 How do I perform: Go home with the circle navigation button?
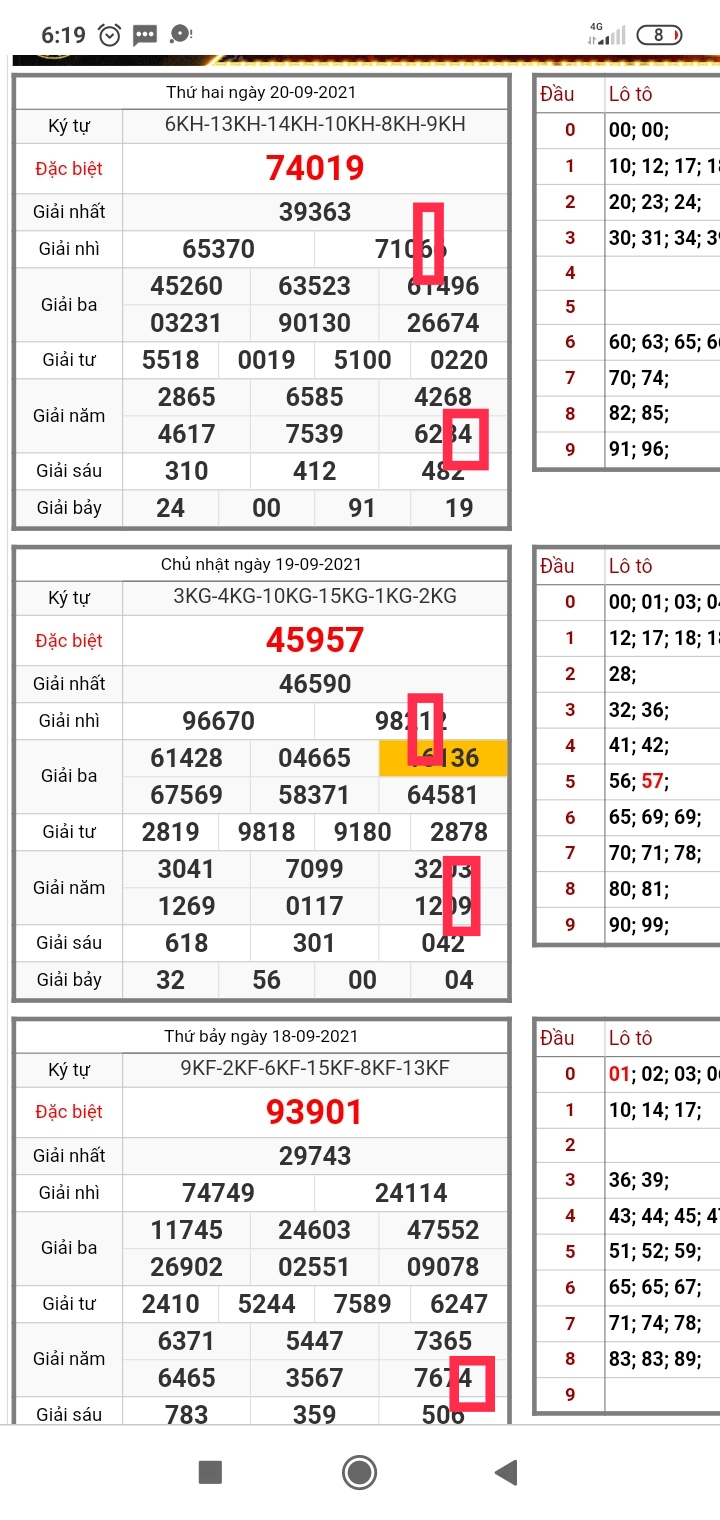(x=359, y=1472)
